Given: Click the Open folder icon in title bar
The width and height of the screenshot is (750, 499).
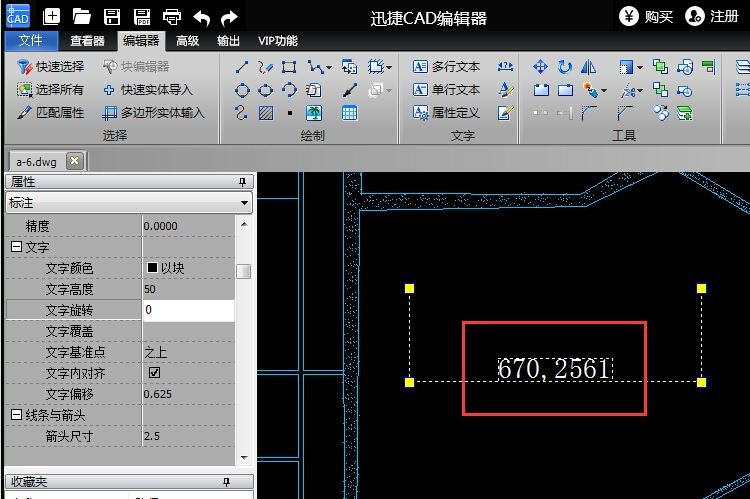Looking at the screenshot, I should click(82, 16).
